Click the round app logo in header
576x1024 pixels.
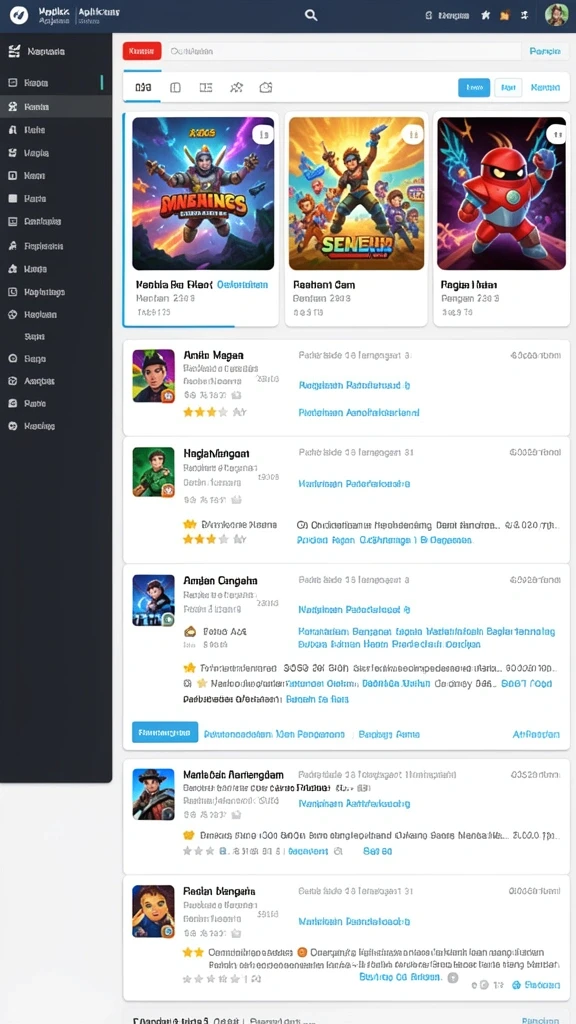click(x=19, y=15)
